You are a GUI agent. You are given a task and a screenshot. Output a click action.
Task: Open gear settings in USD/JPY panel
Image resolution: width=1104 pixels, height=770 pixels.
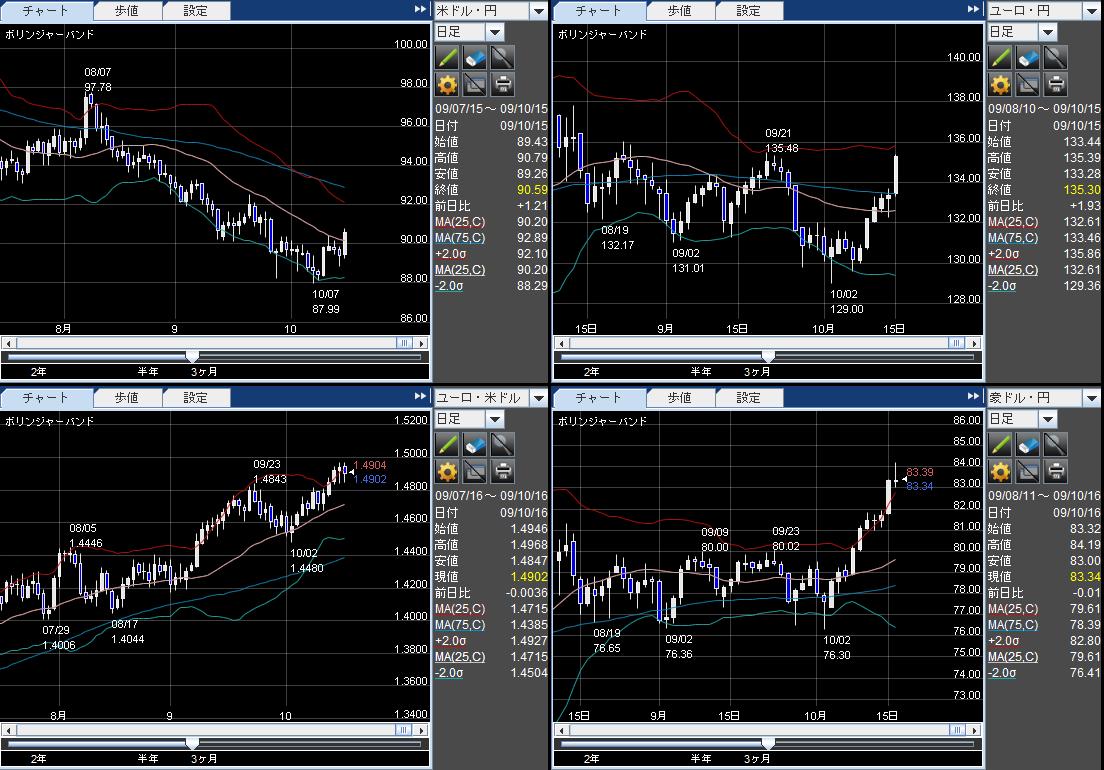point(447,84)
